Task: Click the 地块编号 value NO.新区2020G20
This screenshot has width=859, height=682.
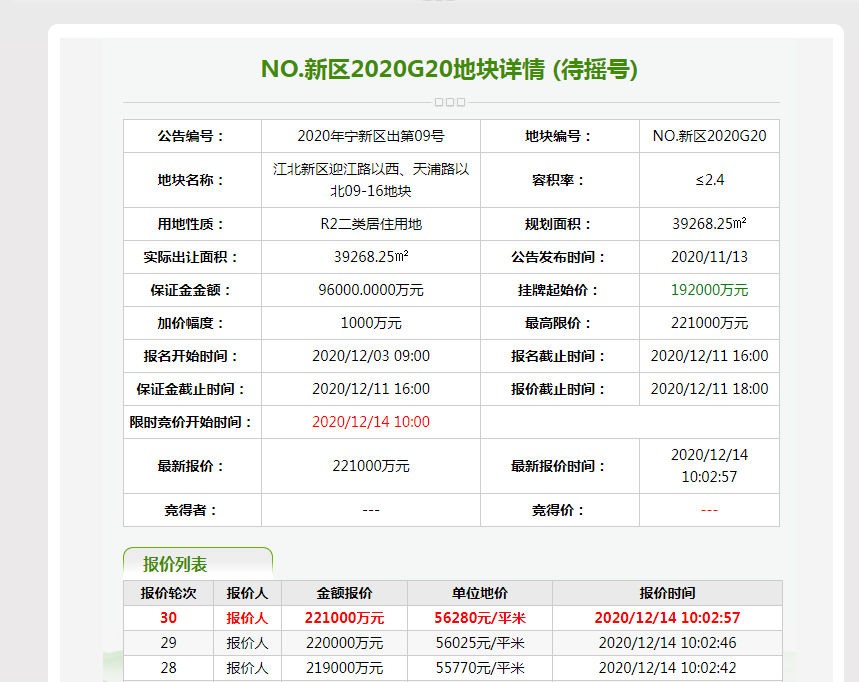Action: click(x=709, y=136)
